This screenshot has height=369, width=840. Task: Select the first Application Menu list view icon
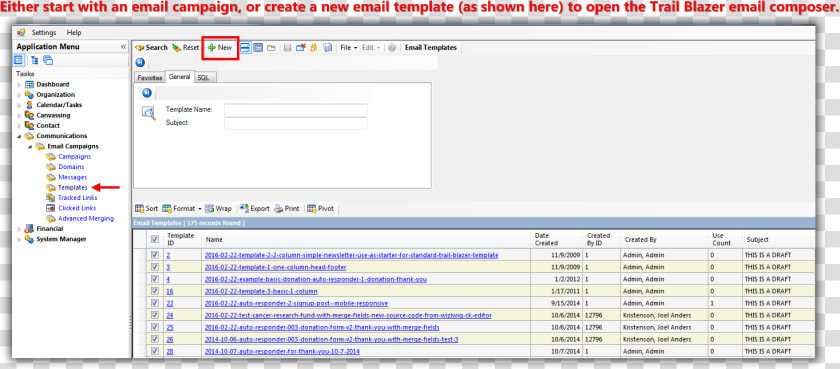(x=19, y=60)
